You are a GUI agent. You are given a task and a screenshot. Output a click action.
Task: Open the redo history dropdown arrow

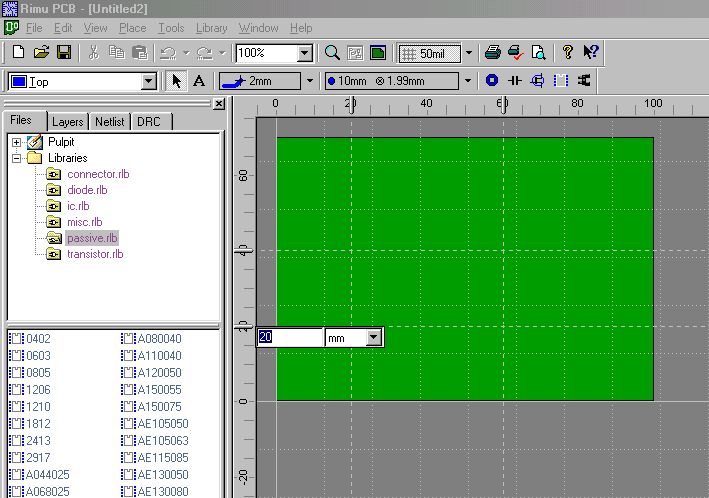coord(222,53)
